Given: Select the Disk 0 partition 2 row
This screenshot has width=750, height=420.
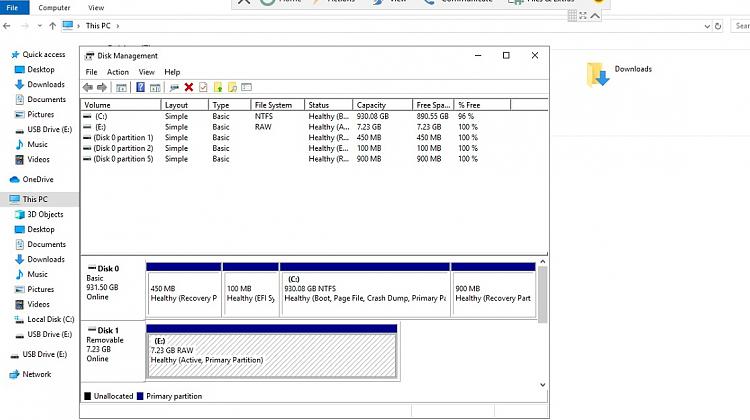Looking at the screenshot, I should click(x=314, y=148).
